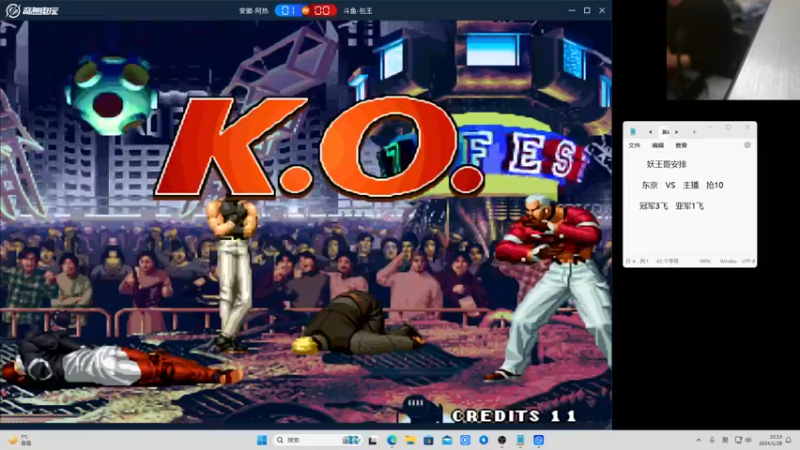Open the 文件 menu in Notepad
This screenshot has height=450, width=800.
pos(634,145)
